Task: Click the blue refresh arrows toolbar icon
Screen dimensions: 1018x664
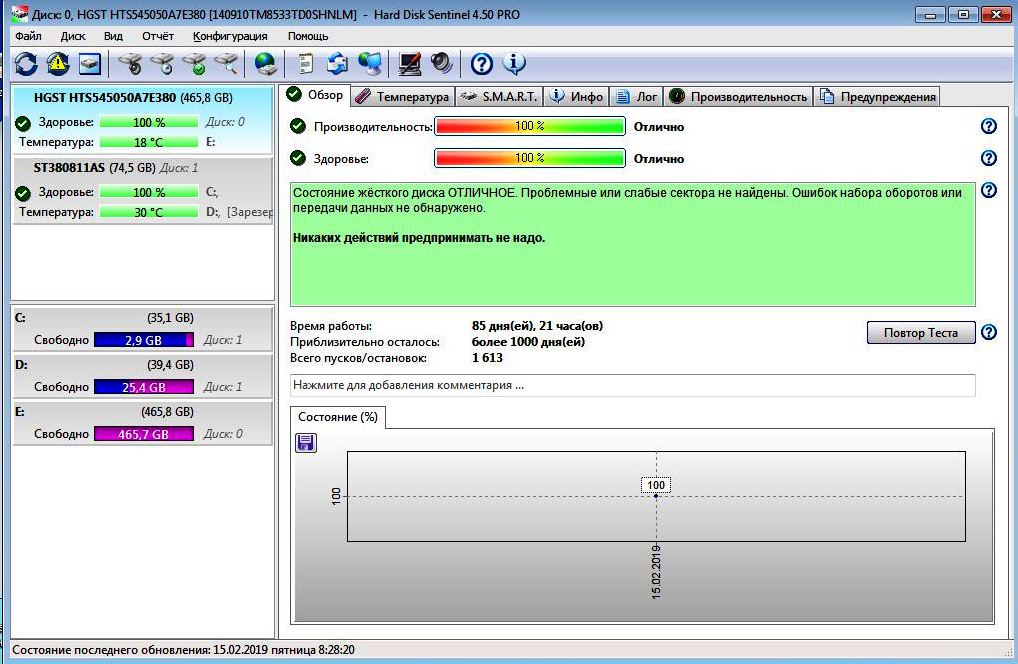Action: tap(26, 64)
